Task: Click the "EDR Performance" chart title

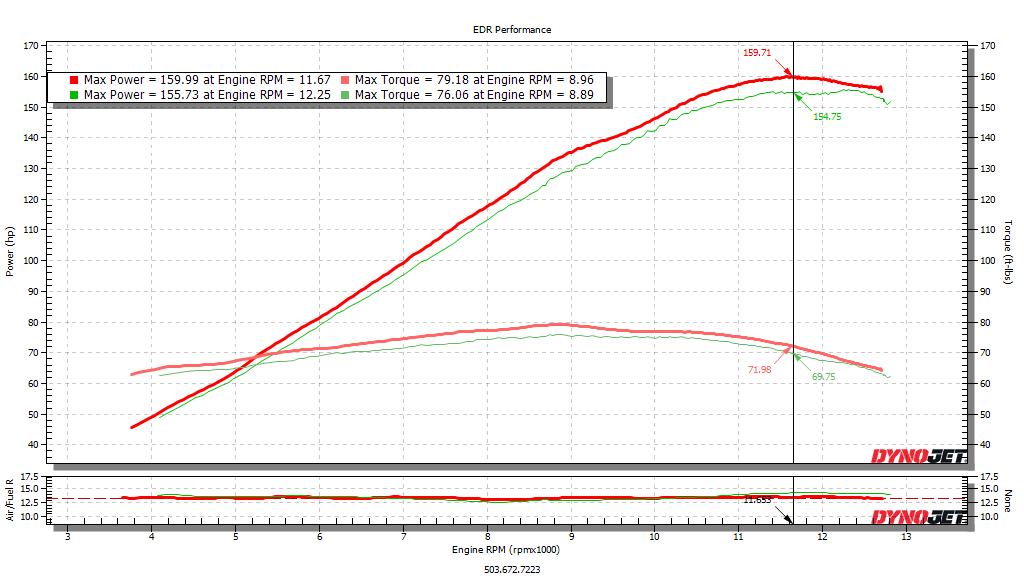Action: pos(512,29)
